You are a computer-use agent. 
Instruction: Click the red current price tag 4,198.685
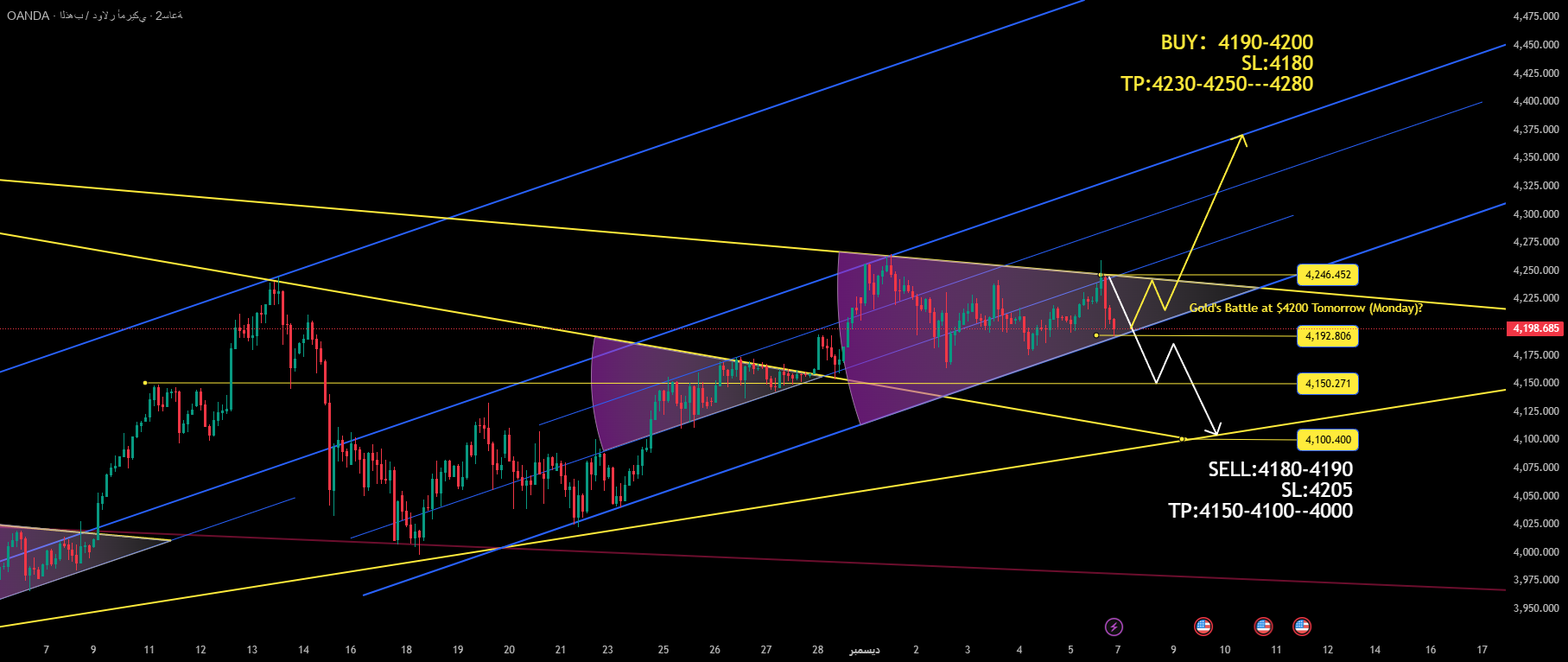pyautogui.click(x=1536, y=328)
